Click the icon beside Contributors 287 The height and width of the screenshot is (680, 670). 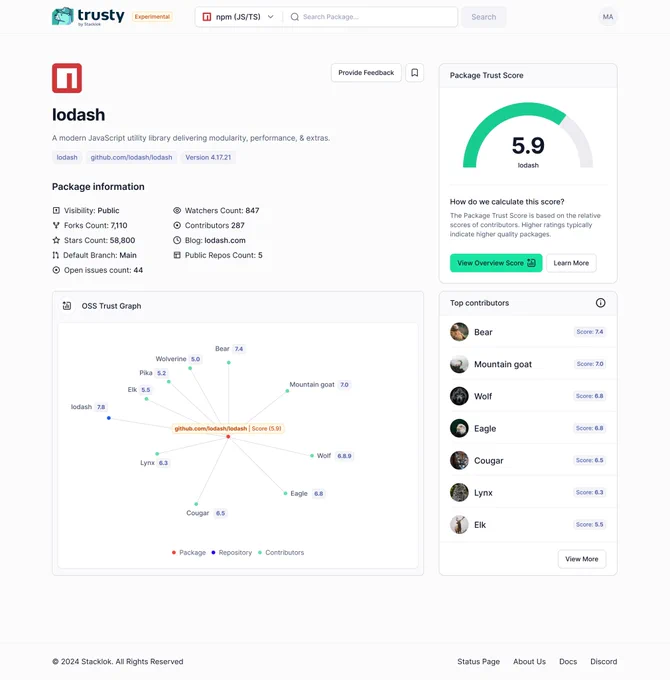(177, 225)
